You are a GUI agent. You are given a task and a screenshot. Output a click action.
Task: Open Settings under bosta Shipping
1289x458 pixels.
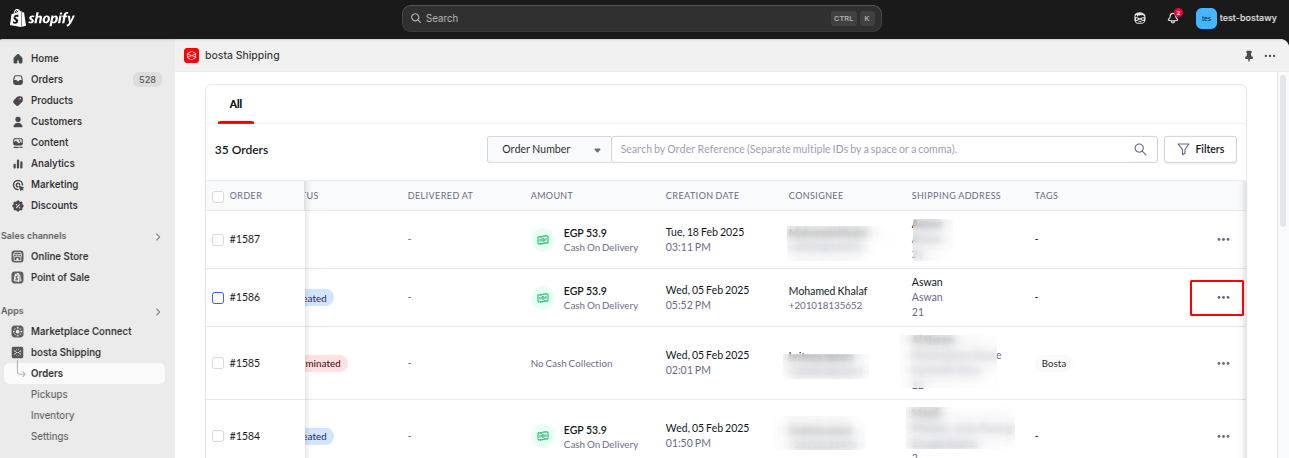click(50, 436)
